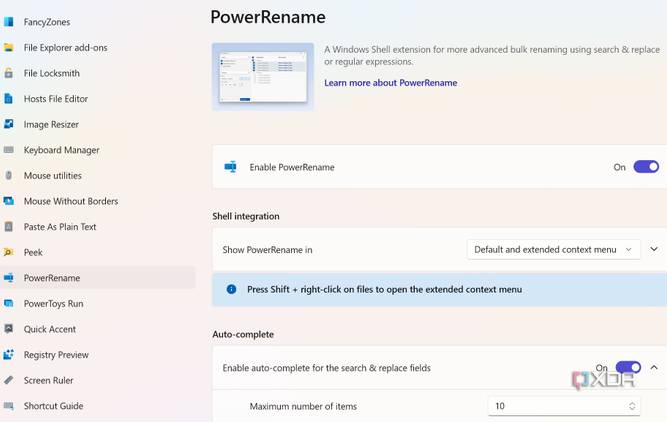Select Keyboard Manager in the sidebar
The image size is (667, 422).
(62, 150)
